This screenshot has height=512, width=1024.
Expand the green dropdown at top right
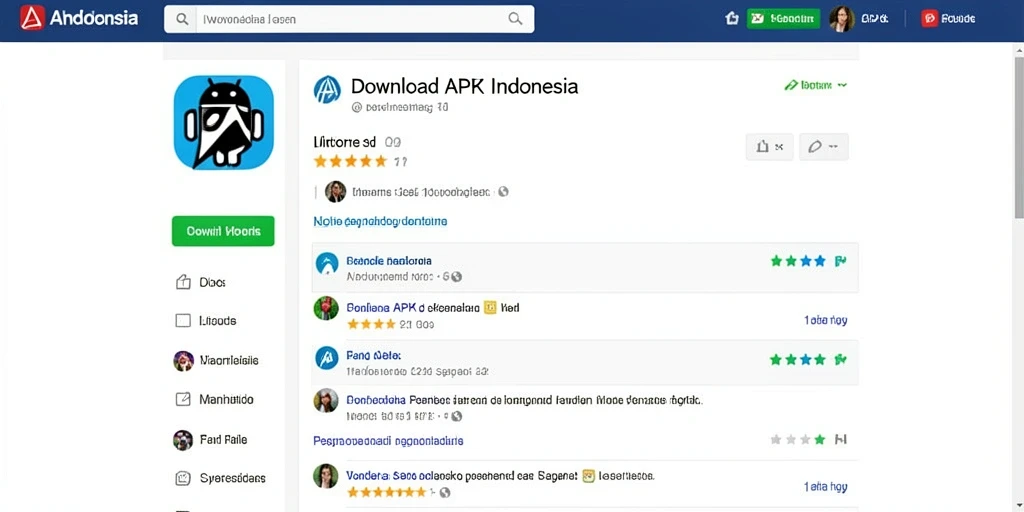pyautogui.click(x=815, y=85)
